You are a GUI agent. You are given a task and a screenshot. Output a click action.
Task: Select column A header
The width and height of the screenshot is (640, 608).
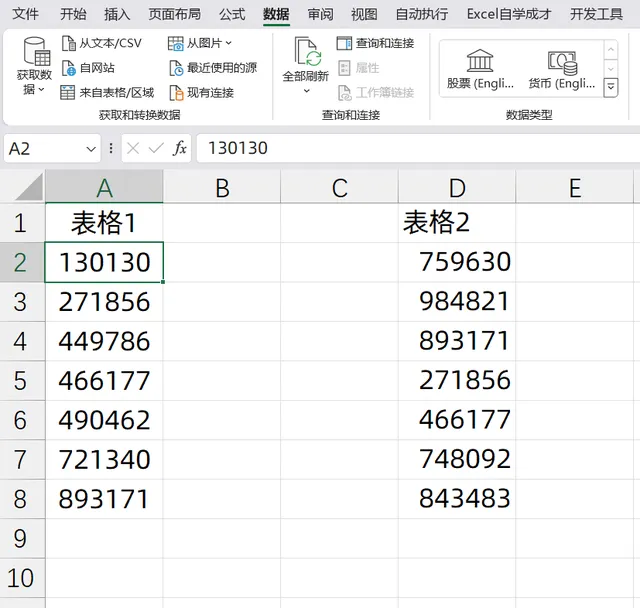(104, 187)
